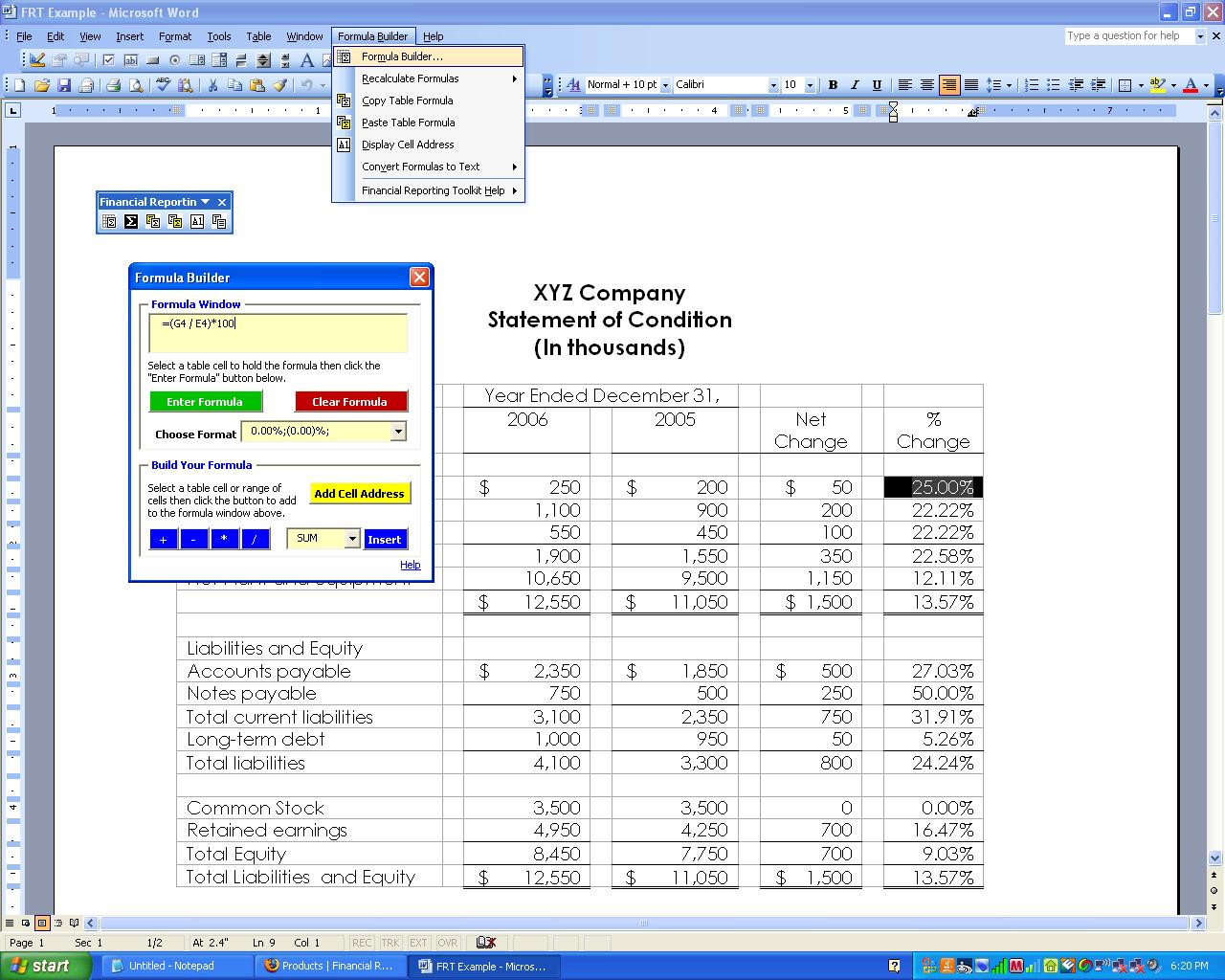The width and height of the screenshot is (1225, 980).
Task: Insert an Option Button radio control
Action: click(174, 60)
